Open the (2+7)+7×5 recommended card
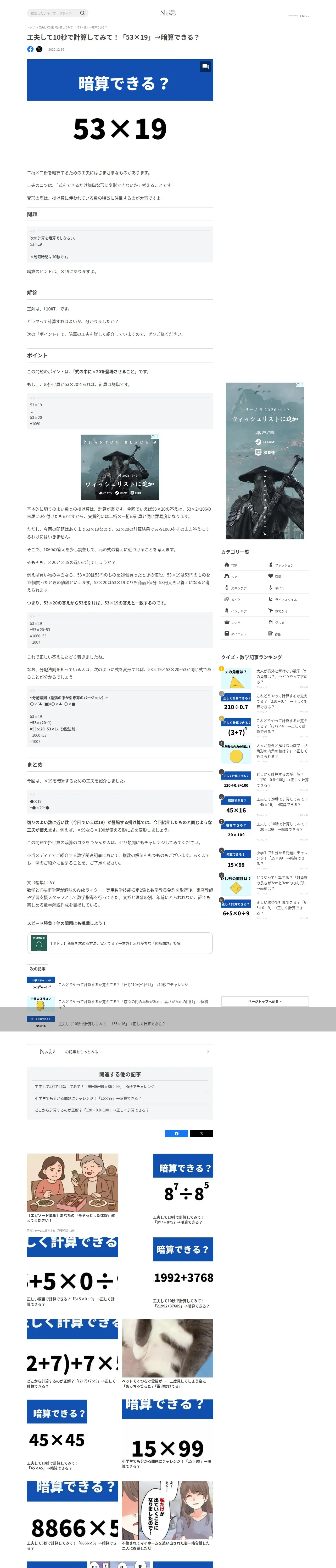This screenshot has height=1568, width=336. pyautogui.click(x=72, y=1354)
